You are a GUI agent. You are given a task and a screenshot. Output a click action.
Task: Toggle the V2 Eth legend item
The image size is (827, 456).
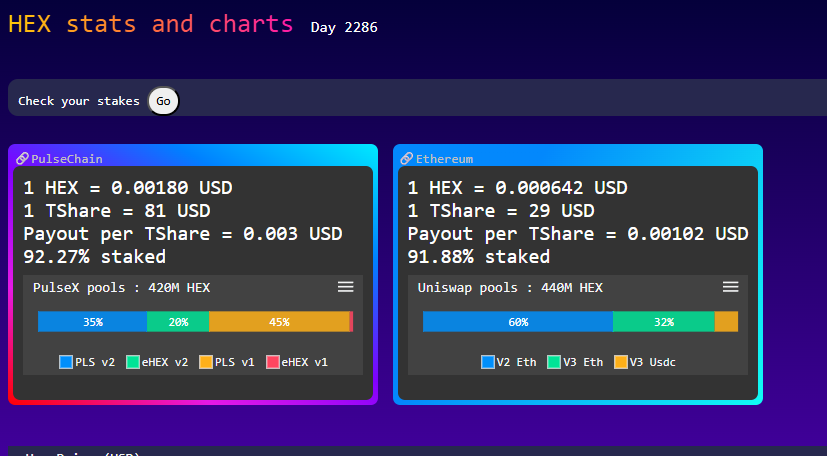[509, 362]
